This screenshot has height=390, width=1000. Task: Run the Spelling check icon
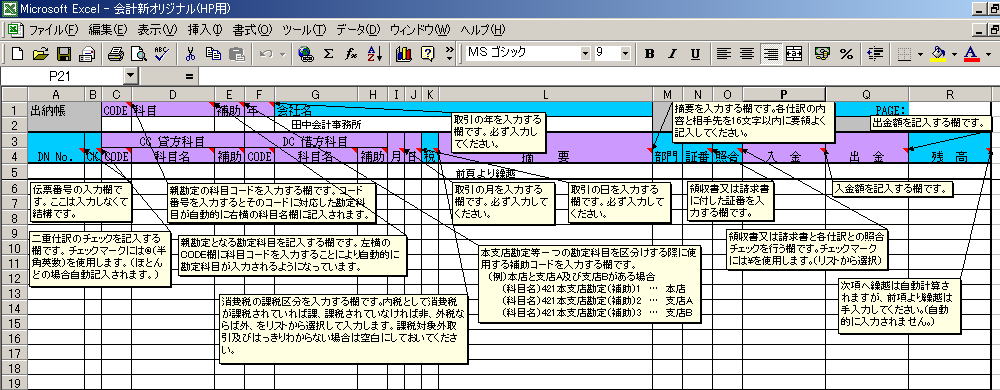click(x=161, y=54)
